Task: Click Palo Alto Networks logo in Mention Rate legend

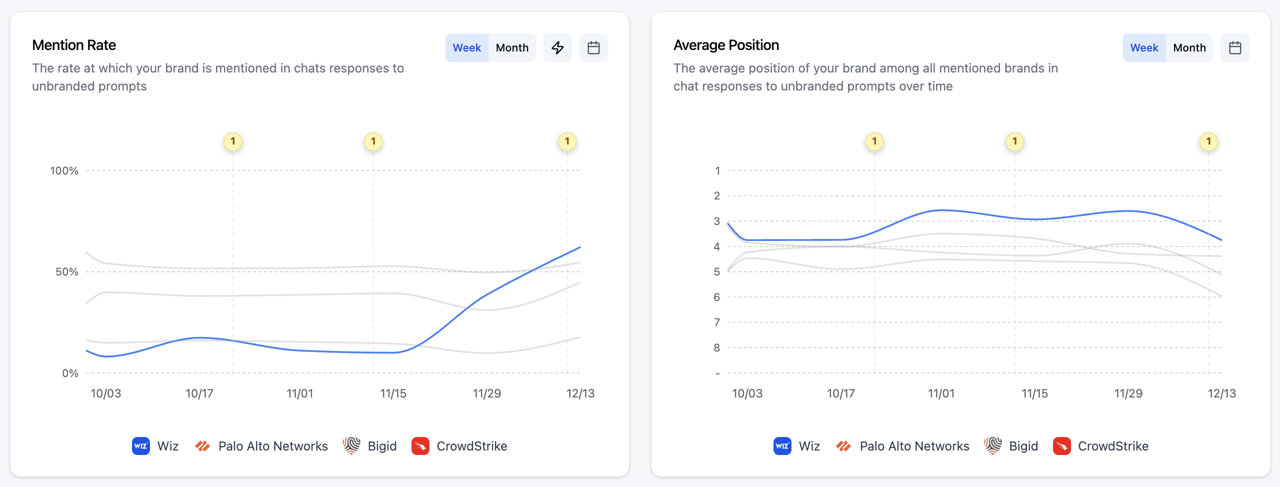Action: tap(203, 446)
